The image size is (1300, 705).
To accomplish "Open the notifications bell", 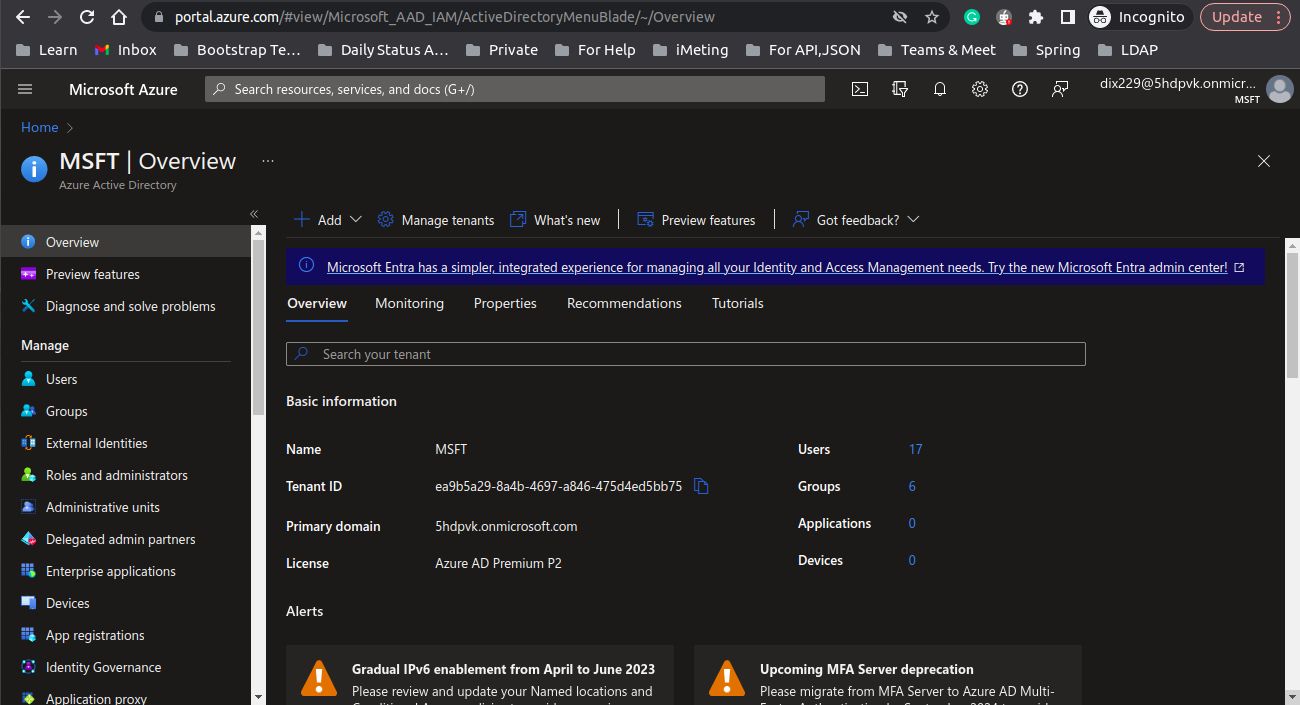I will pos(940,89).
